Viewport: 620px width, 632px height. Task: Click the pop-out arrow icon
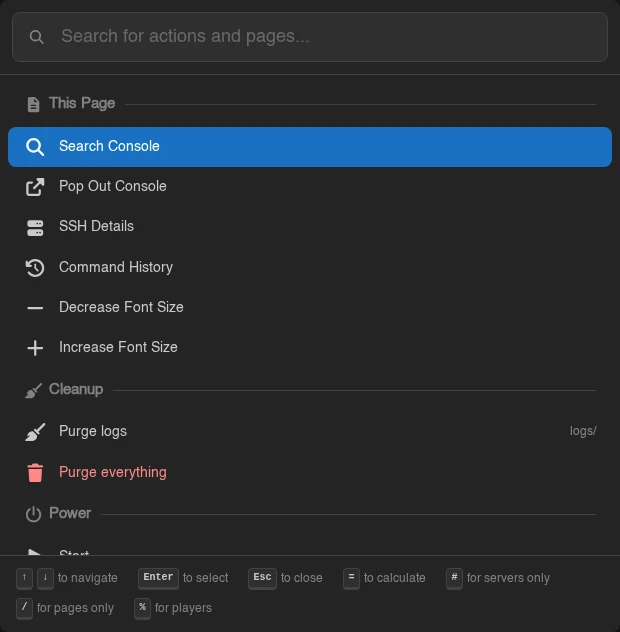35,187
